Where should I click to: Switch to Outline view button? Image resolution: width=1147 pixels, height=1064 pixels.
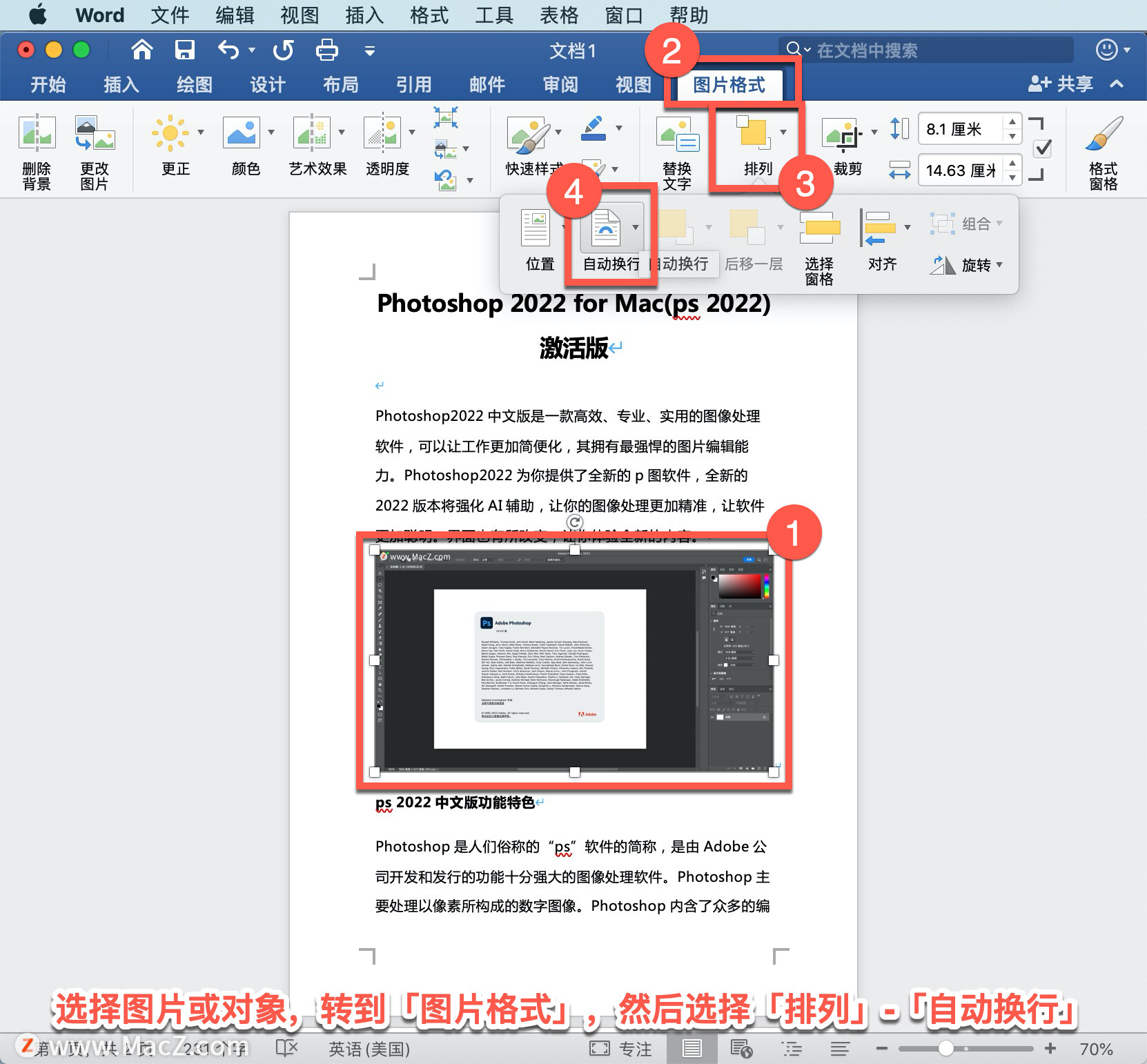(x=792, y=1049)
